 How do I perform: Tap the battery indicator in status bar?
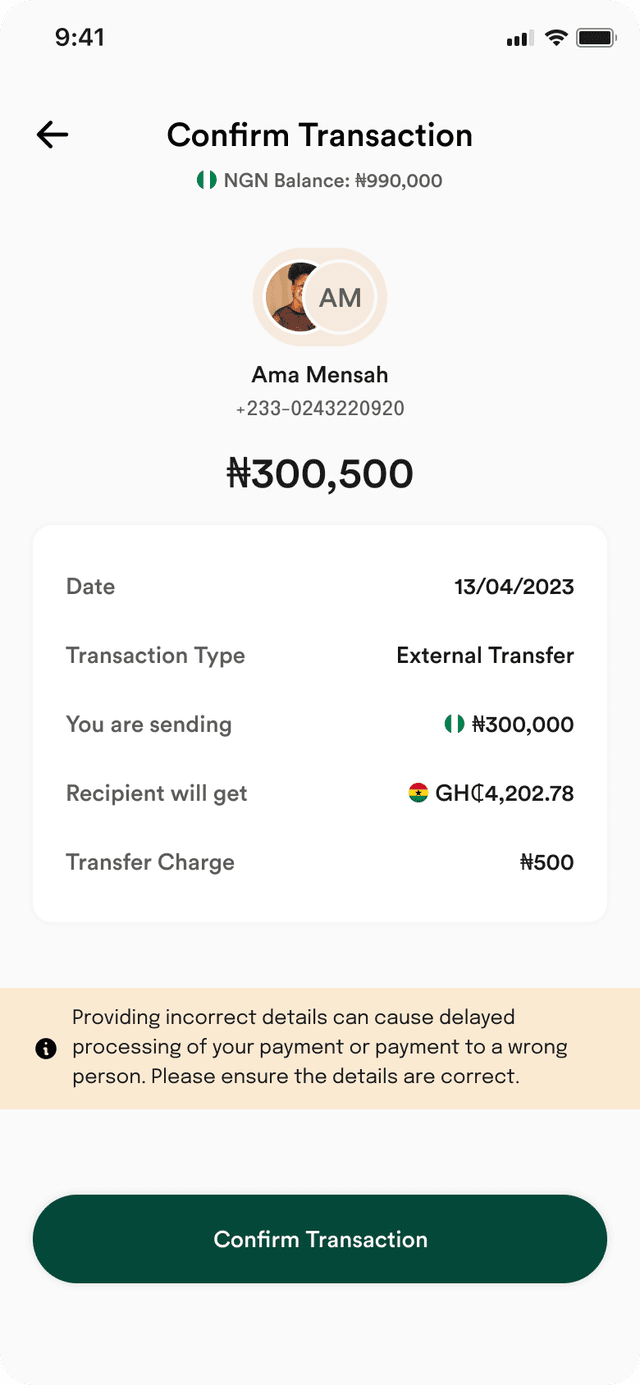(x=596, y=38)
